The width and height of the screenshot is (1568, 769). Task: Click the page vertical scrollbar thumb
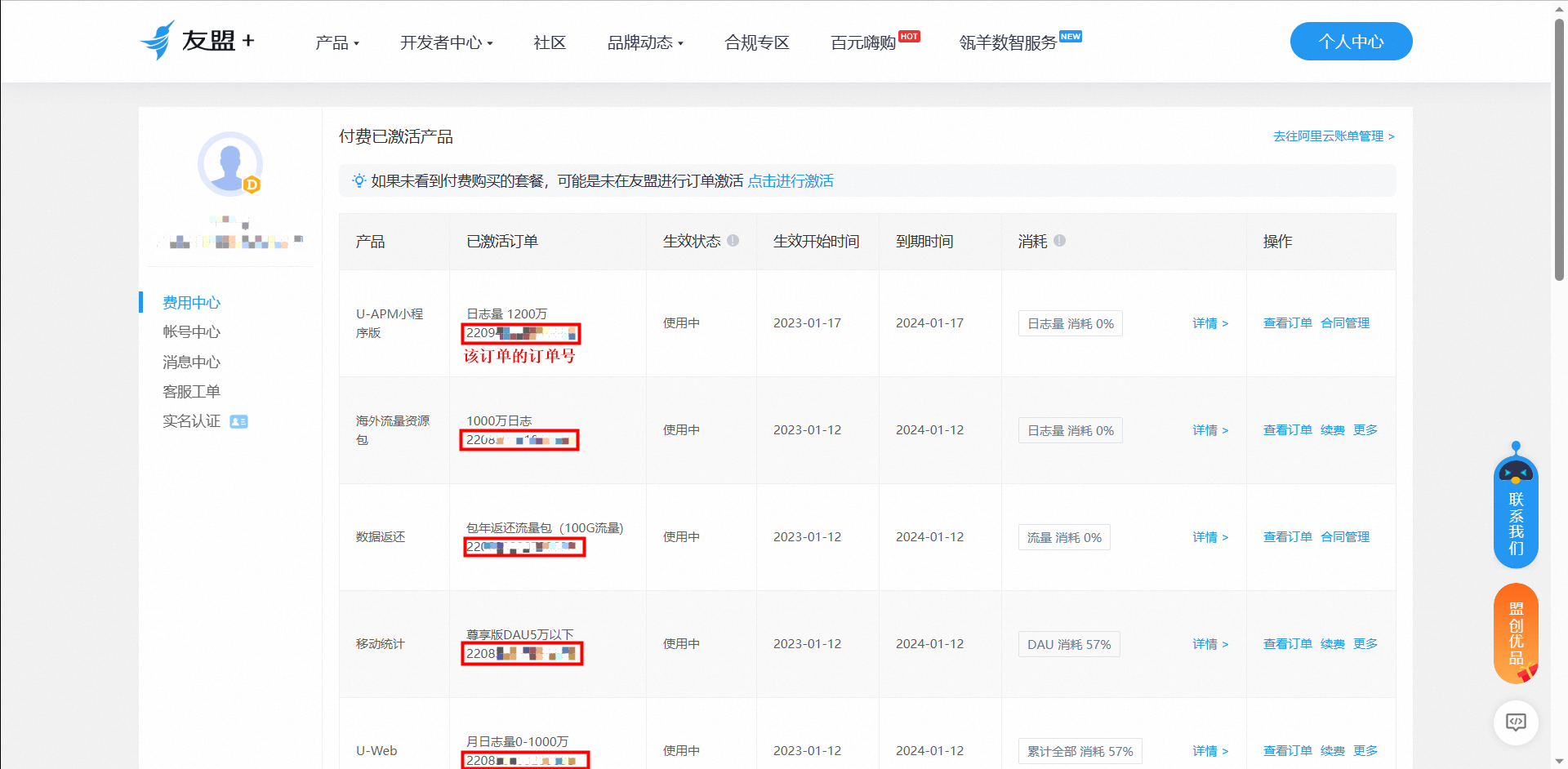coord(1559,149)
